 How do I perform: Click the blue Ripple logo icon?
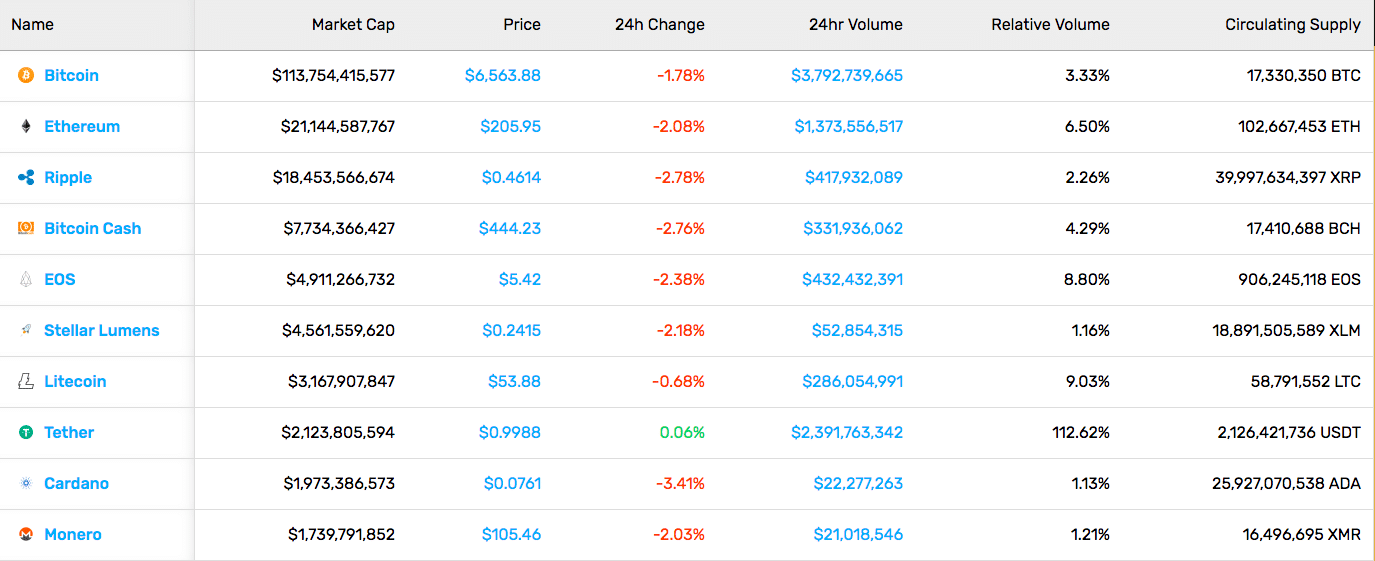[26, 177]
